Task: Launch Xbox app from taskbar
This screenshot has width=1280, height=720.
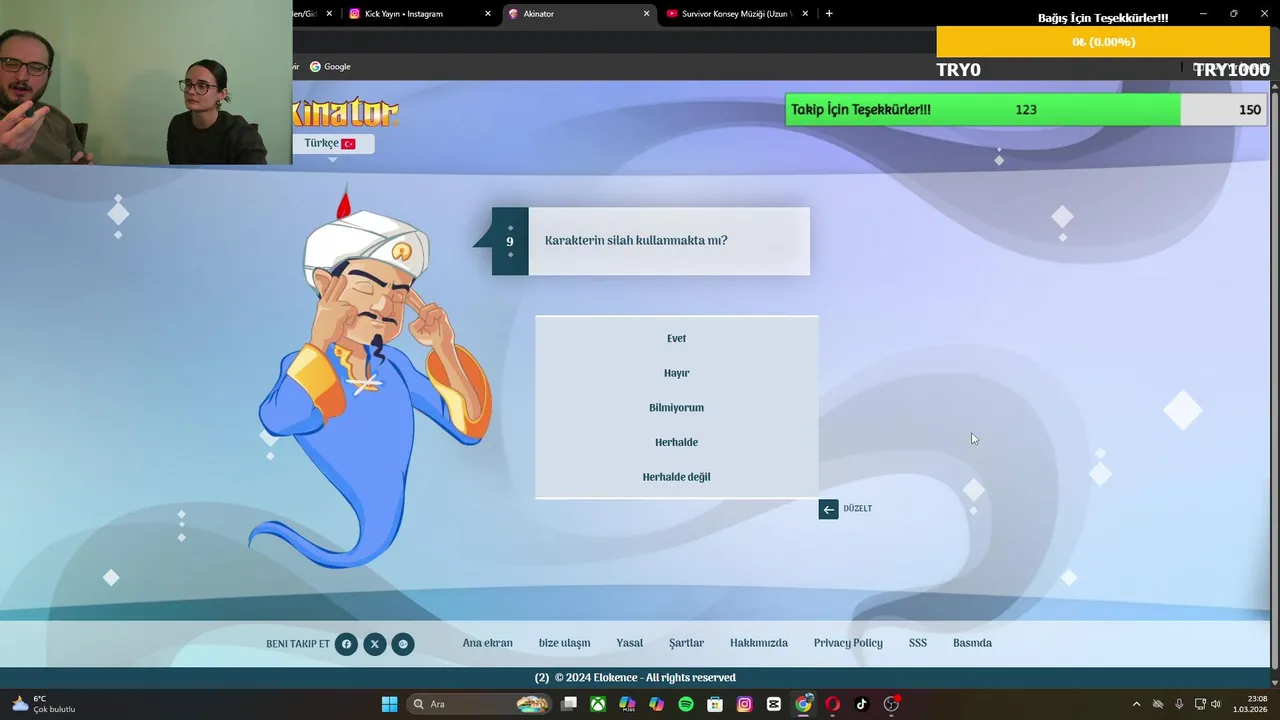Action: tap(598, 704)
